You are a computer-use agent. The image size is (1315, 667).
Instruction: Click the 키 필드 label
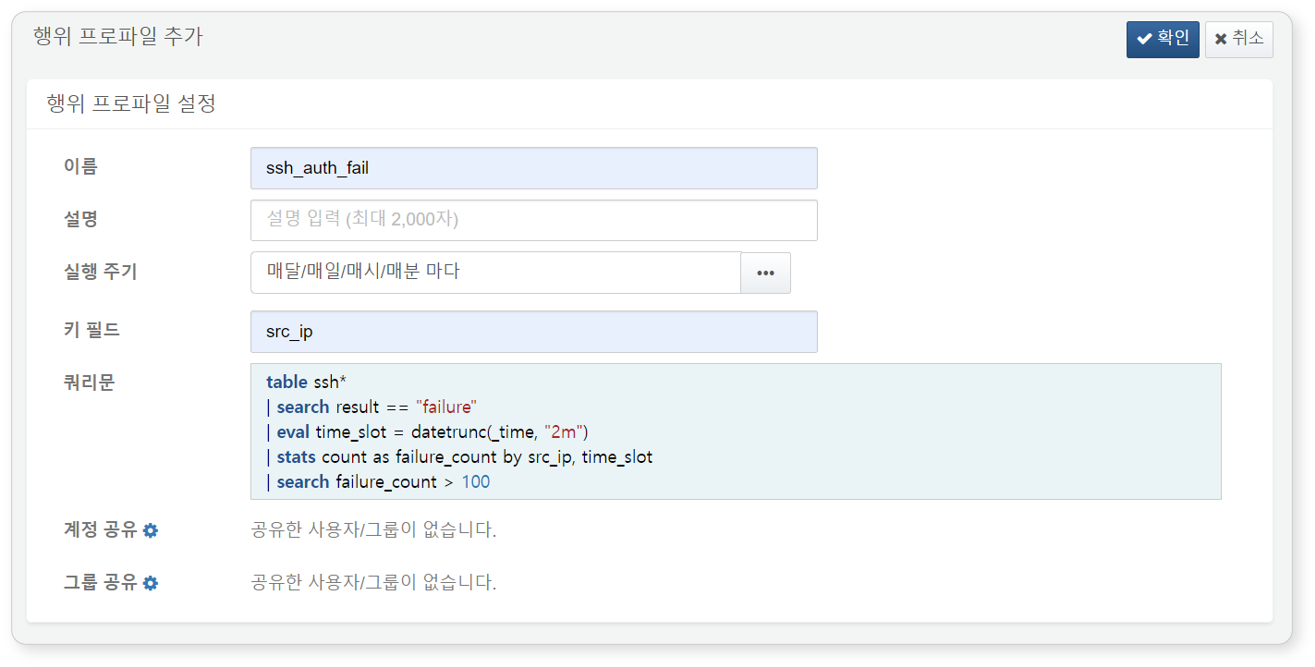tap(92, 330)
